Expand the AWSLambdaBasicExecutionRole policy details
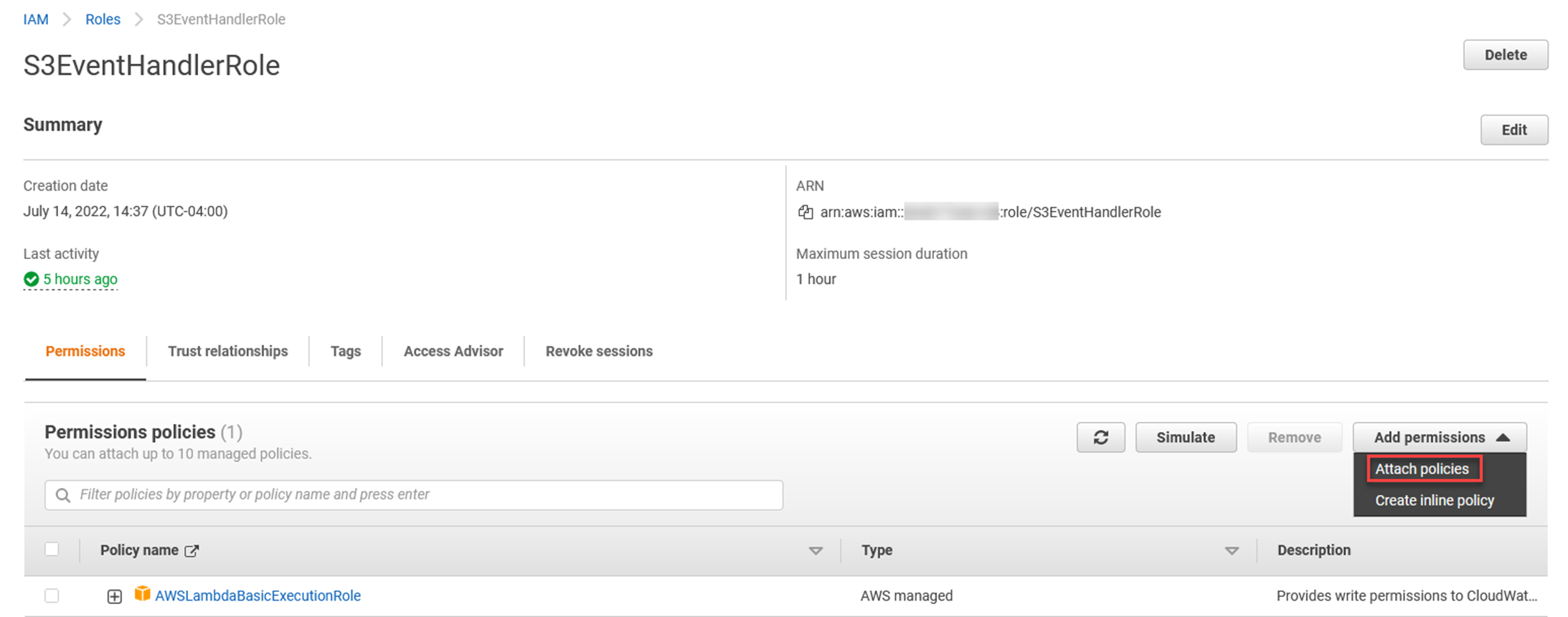Screen dimensions: 1568x617 click(114, 596)
